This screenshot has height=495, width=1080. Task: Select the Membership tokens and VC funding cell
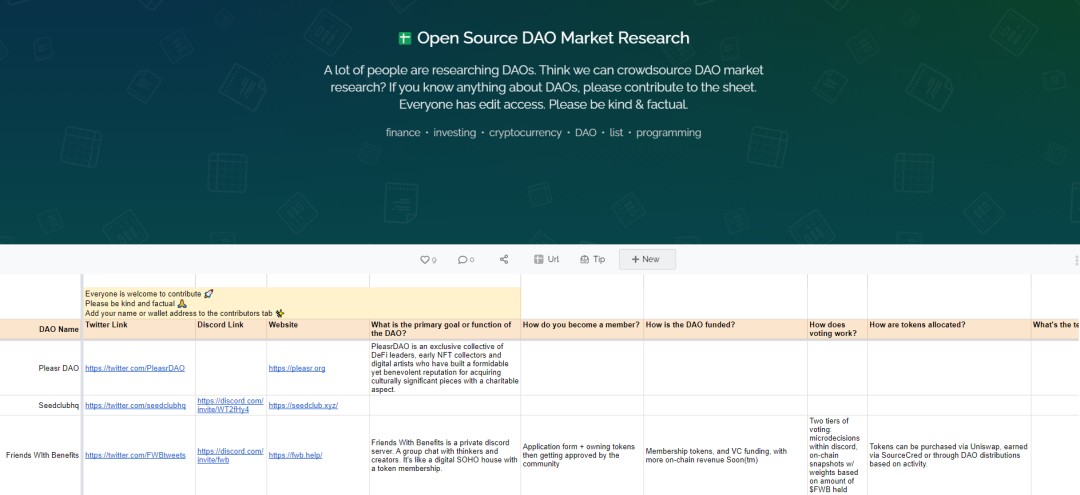(x=726, y=455)
